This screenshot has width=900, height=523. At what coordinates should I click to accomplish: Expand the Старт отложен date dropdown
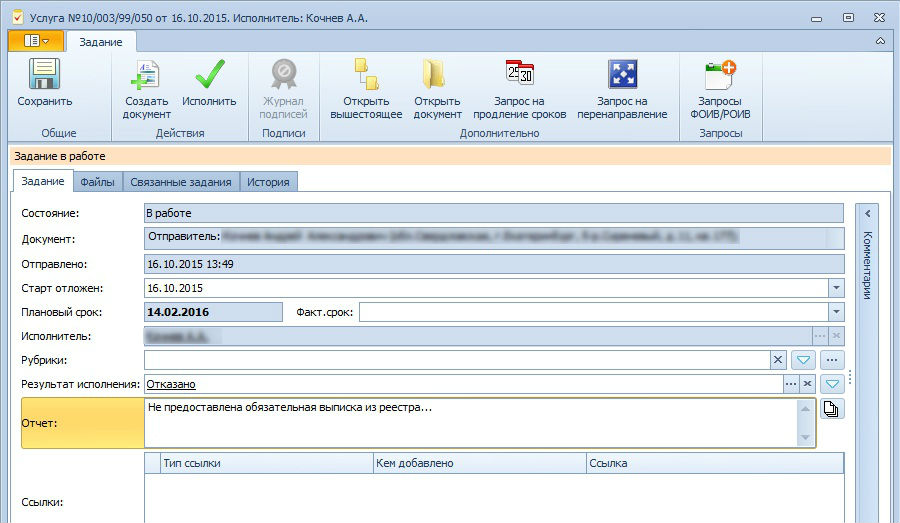(836, 288)
